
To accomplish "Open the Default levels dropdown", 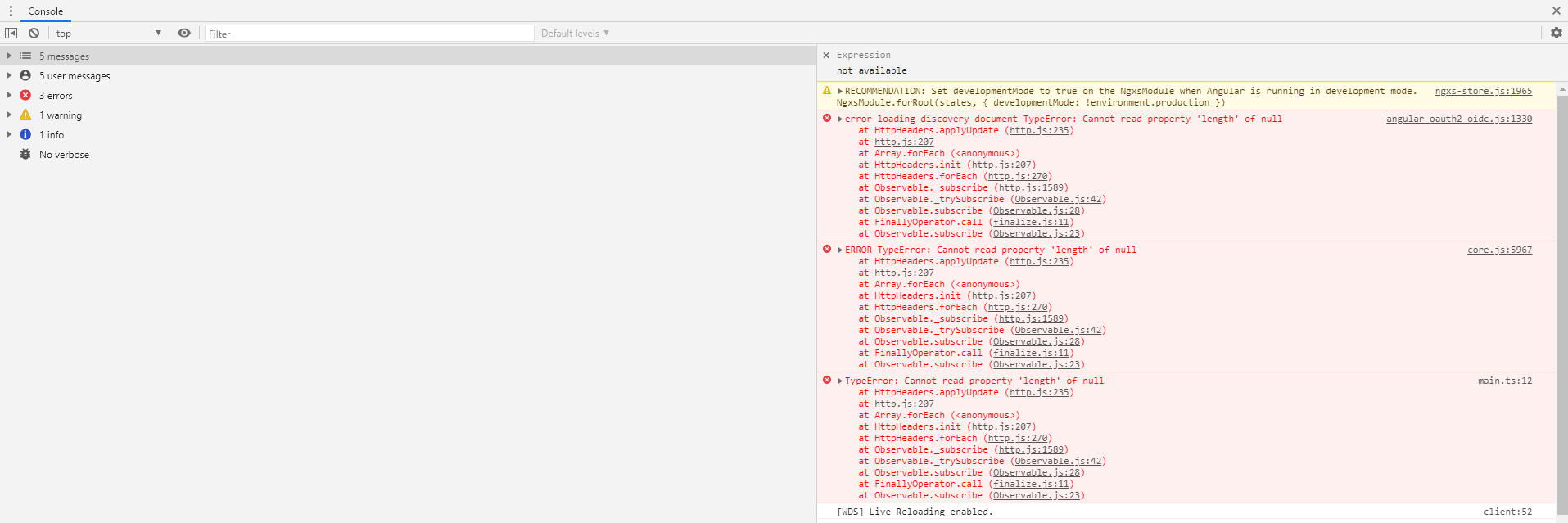I will [575, 34].
